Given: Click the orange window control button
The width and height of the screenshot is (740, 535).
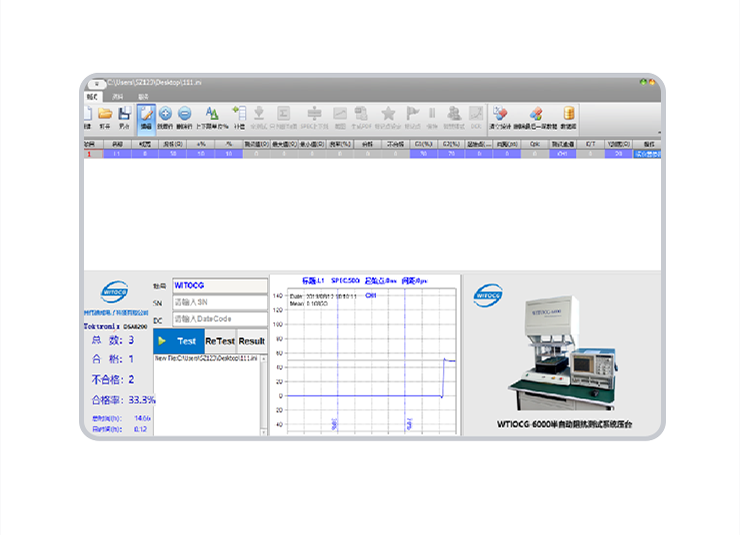Looking at the screenshot, I should tap(652, 82).
